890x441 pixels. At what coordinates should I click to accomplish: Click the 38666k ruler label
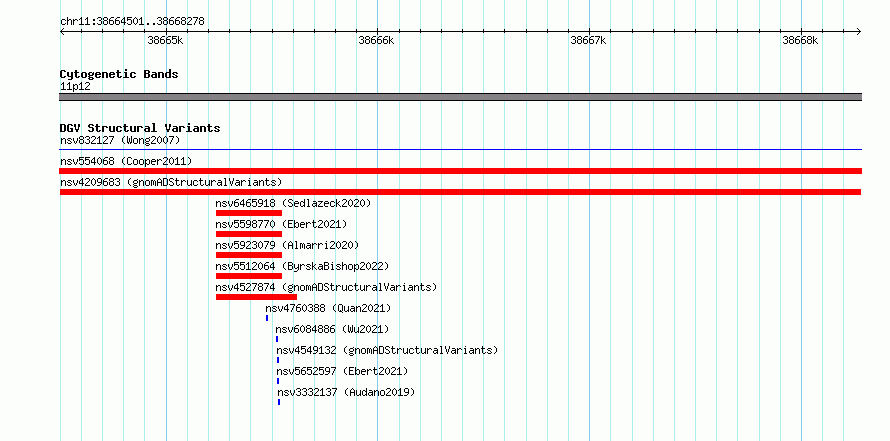(x=376, y=40)
